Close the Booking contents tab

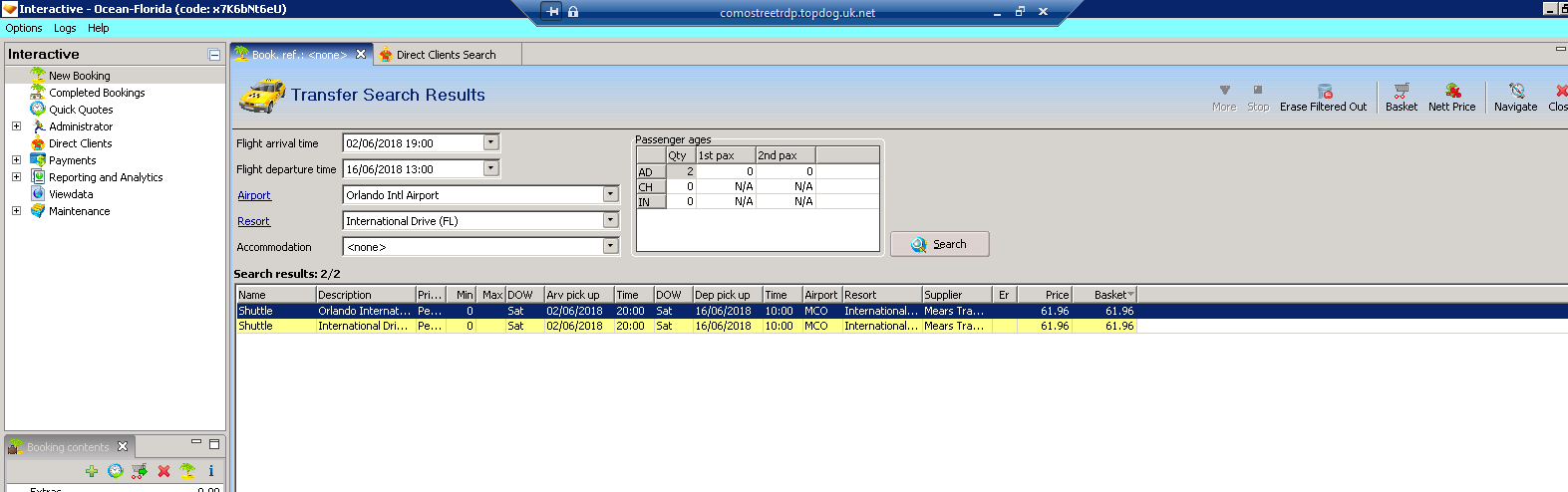[123, 446]
